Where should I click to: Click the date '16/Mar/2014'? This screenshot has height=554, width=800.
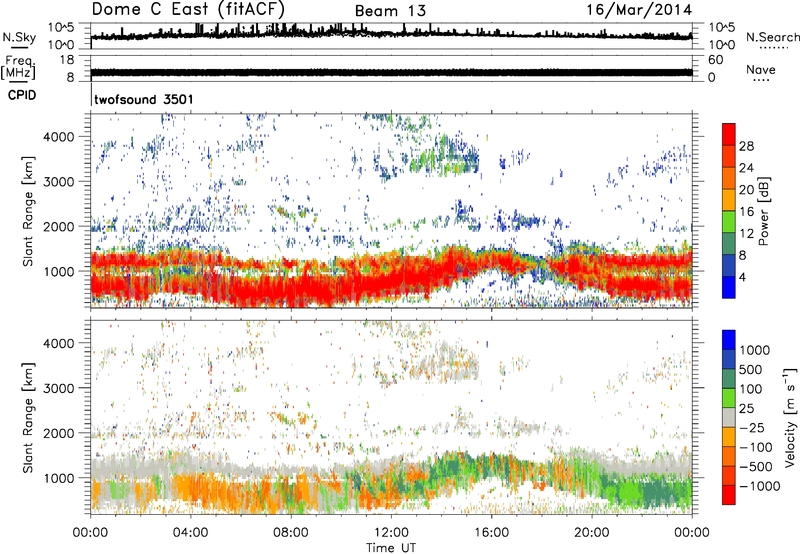coord(639,10)
